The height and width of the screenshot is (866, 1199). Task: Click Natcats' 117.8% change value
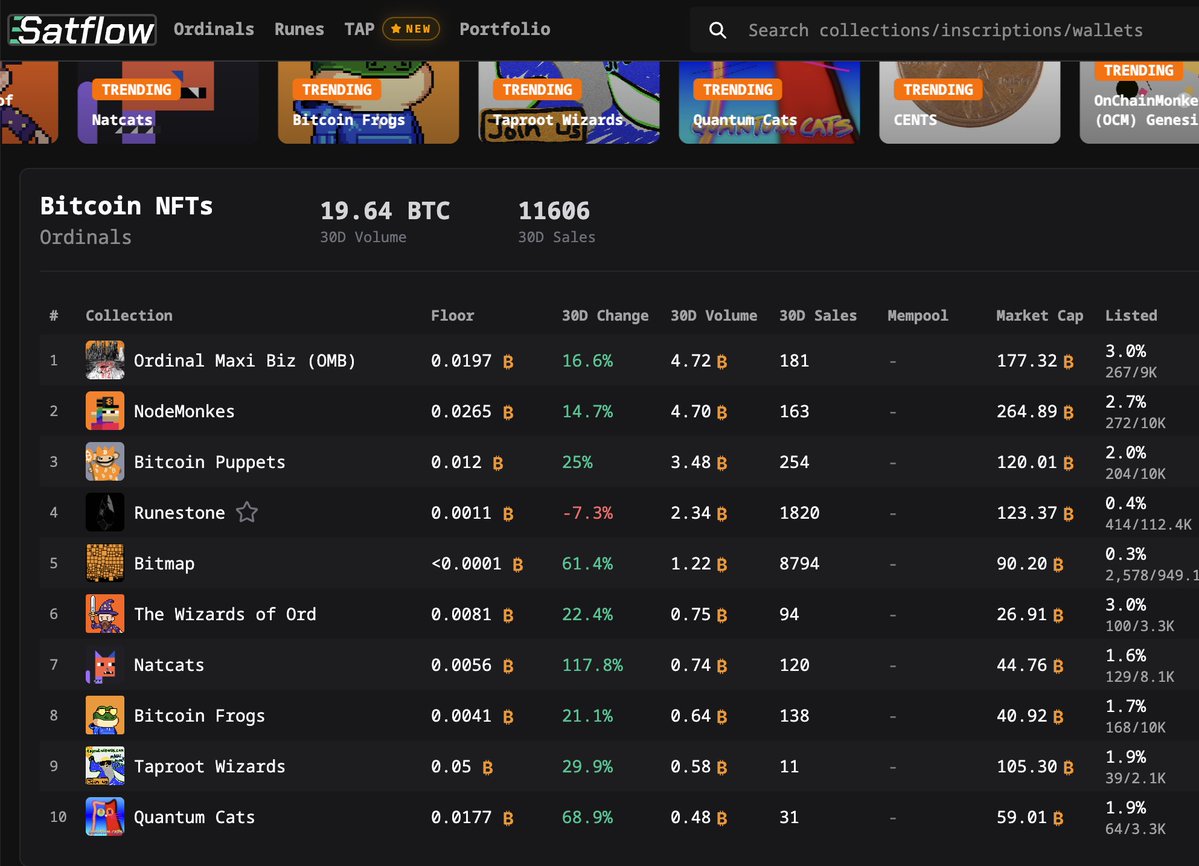[x=593, y=665]
